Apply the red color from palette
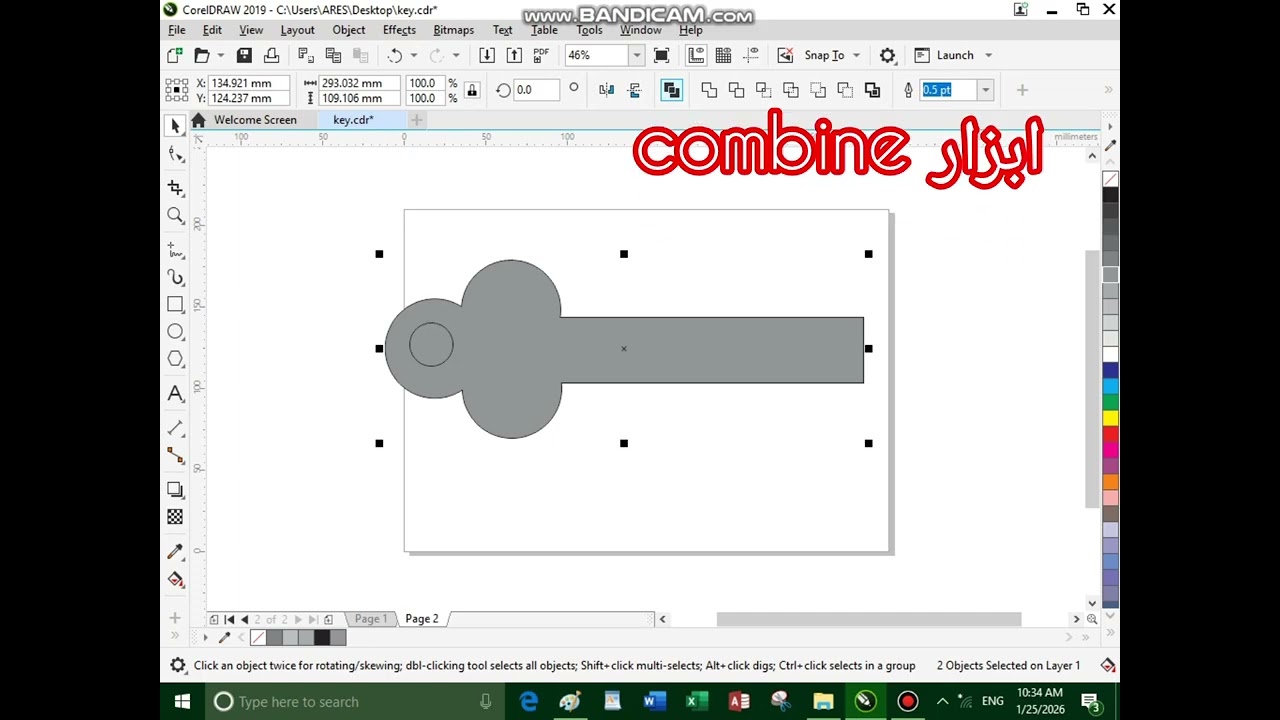Viewport: 1280px width, 720px height. coord(1110,435)
